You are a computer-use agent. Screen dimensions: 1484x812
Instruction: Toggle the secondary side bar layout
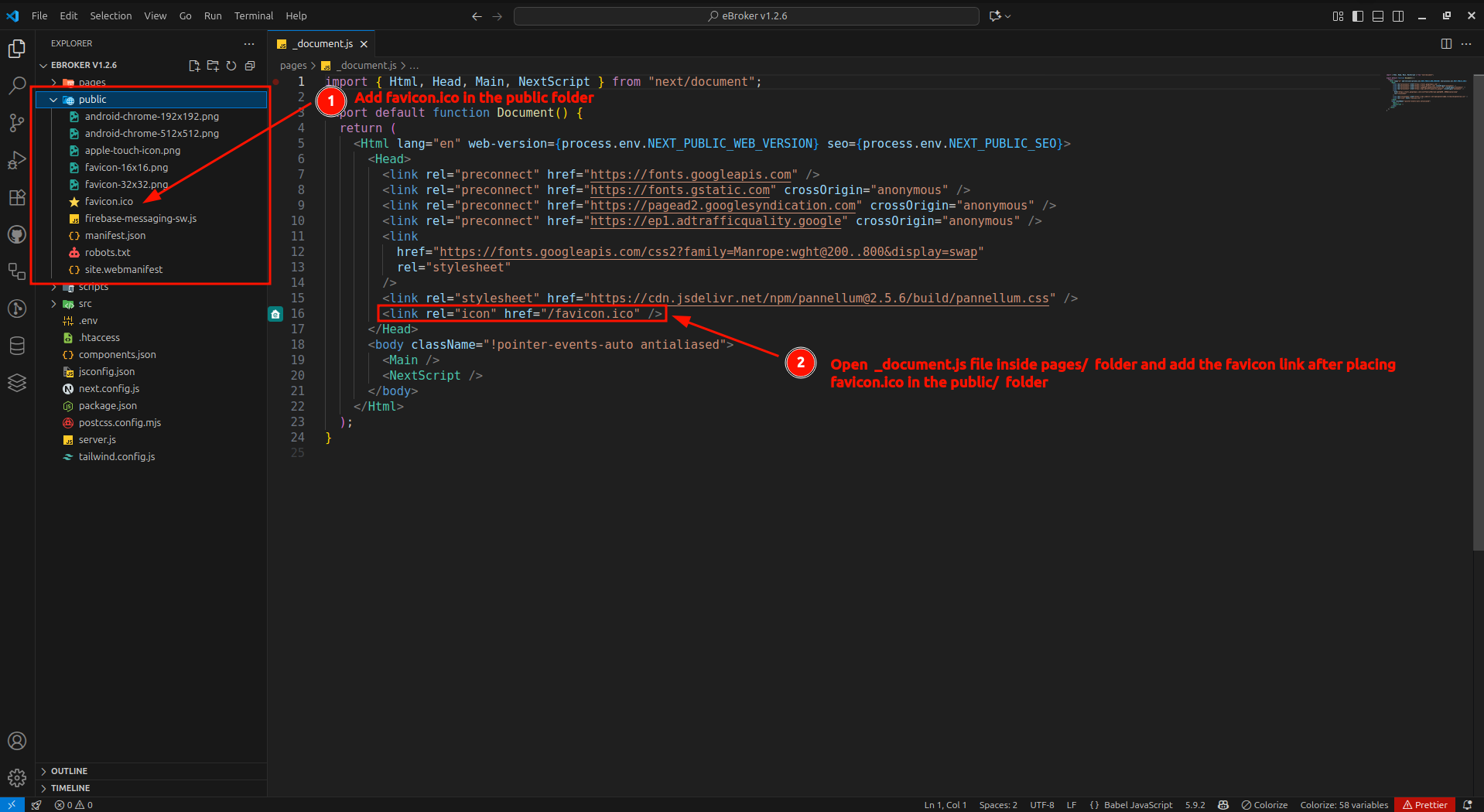pos(1398,16)
